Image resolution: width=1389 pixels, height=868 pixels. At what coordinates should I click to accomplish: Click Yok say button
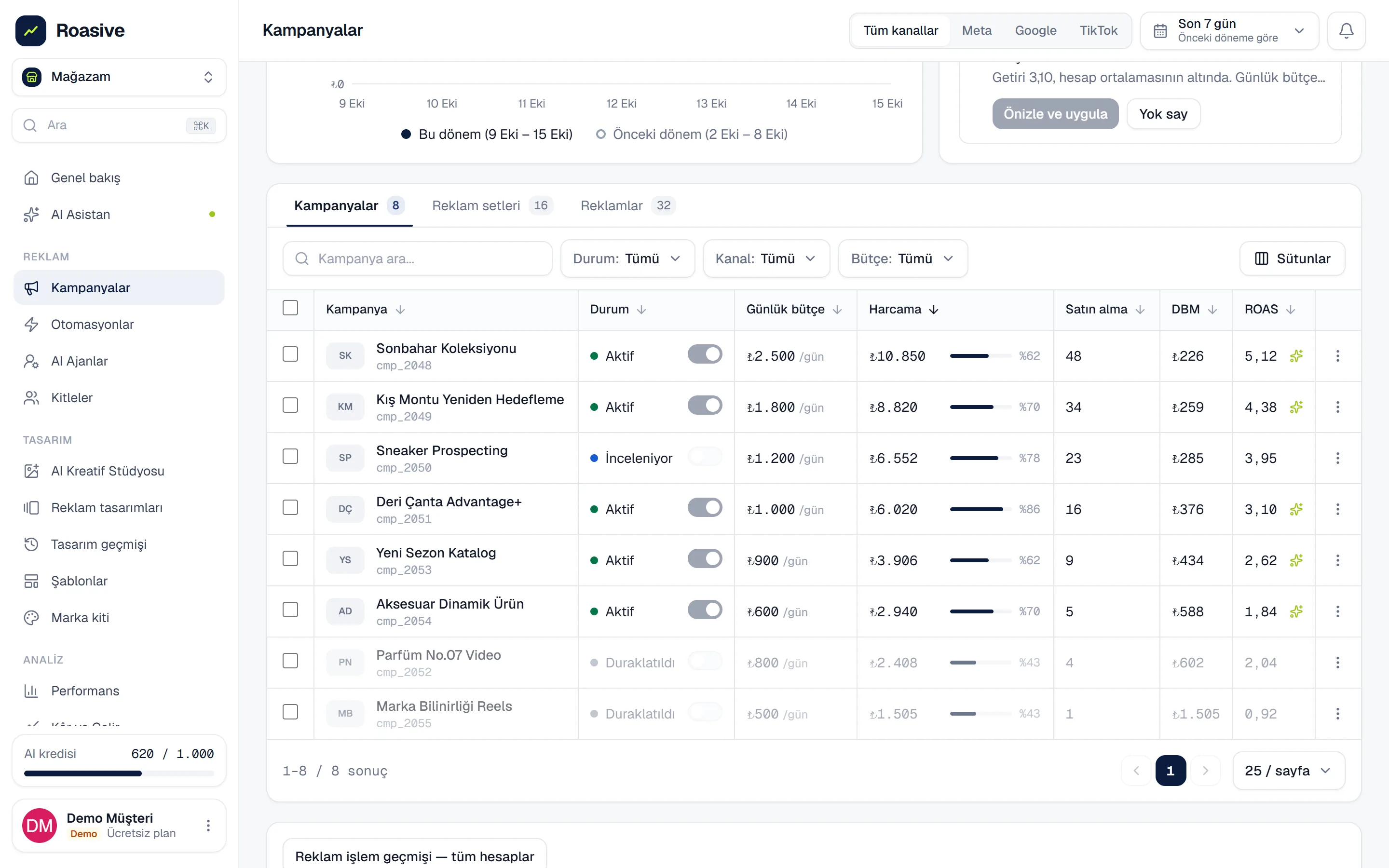(x=1163, y=114)
